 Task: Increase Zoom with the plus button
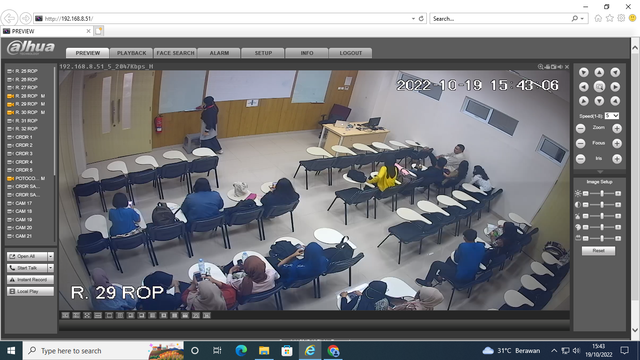tap(617, 129)
